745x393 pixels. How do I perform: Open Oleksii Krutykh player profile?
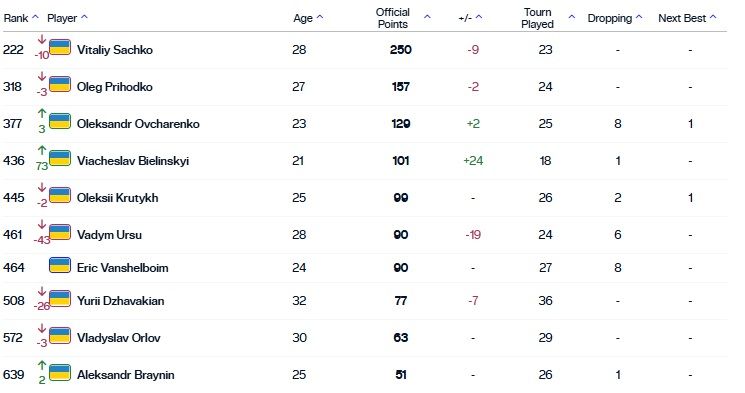point(117,198)
